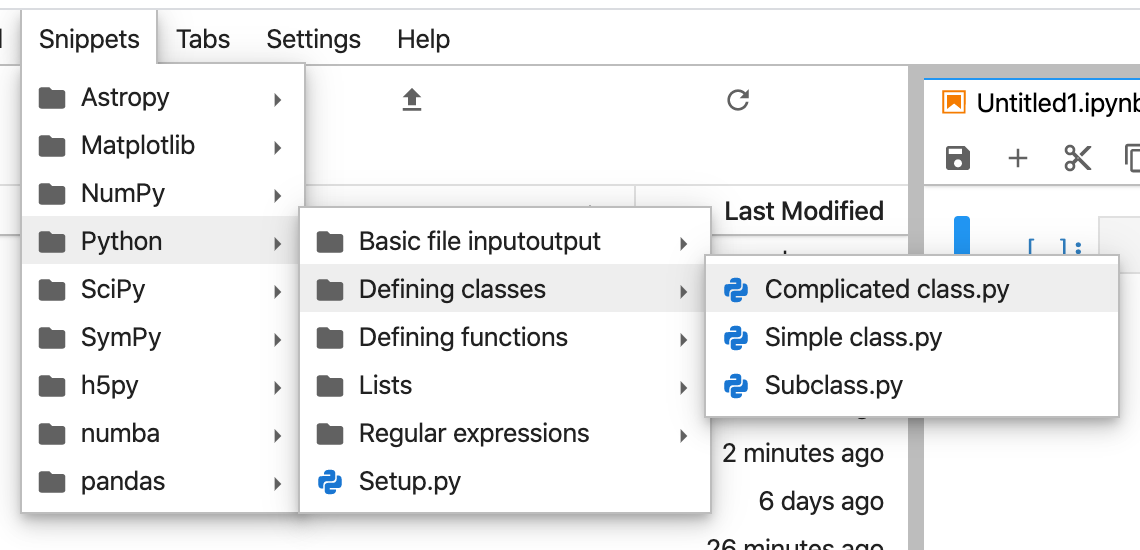Switch to the Untitled1.ipynb tab
The image size is (1140, 550).
point(1055,103)
